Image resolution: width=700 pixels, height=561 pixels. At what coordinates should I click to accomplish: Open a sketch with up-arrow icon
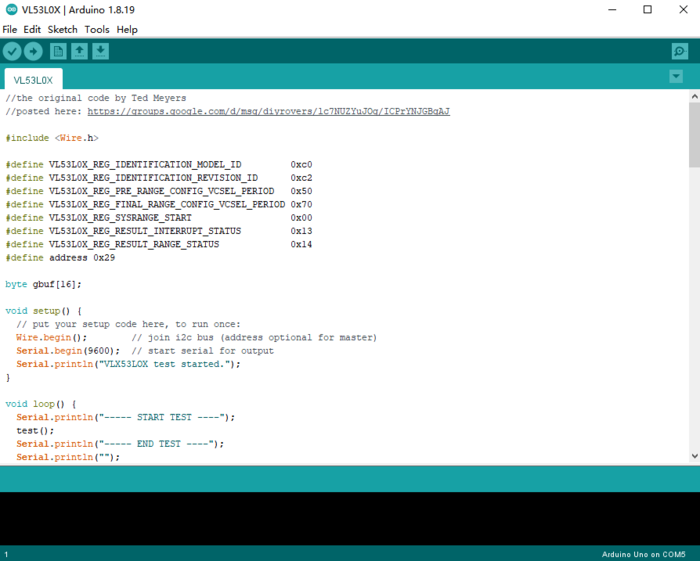[79, 51]
